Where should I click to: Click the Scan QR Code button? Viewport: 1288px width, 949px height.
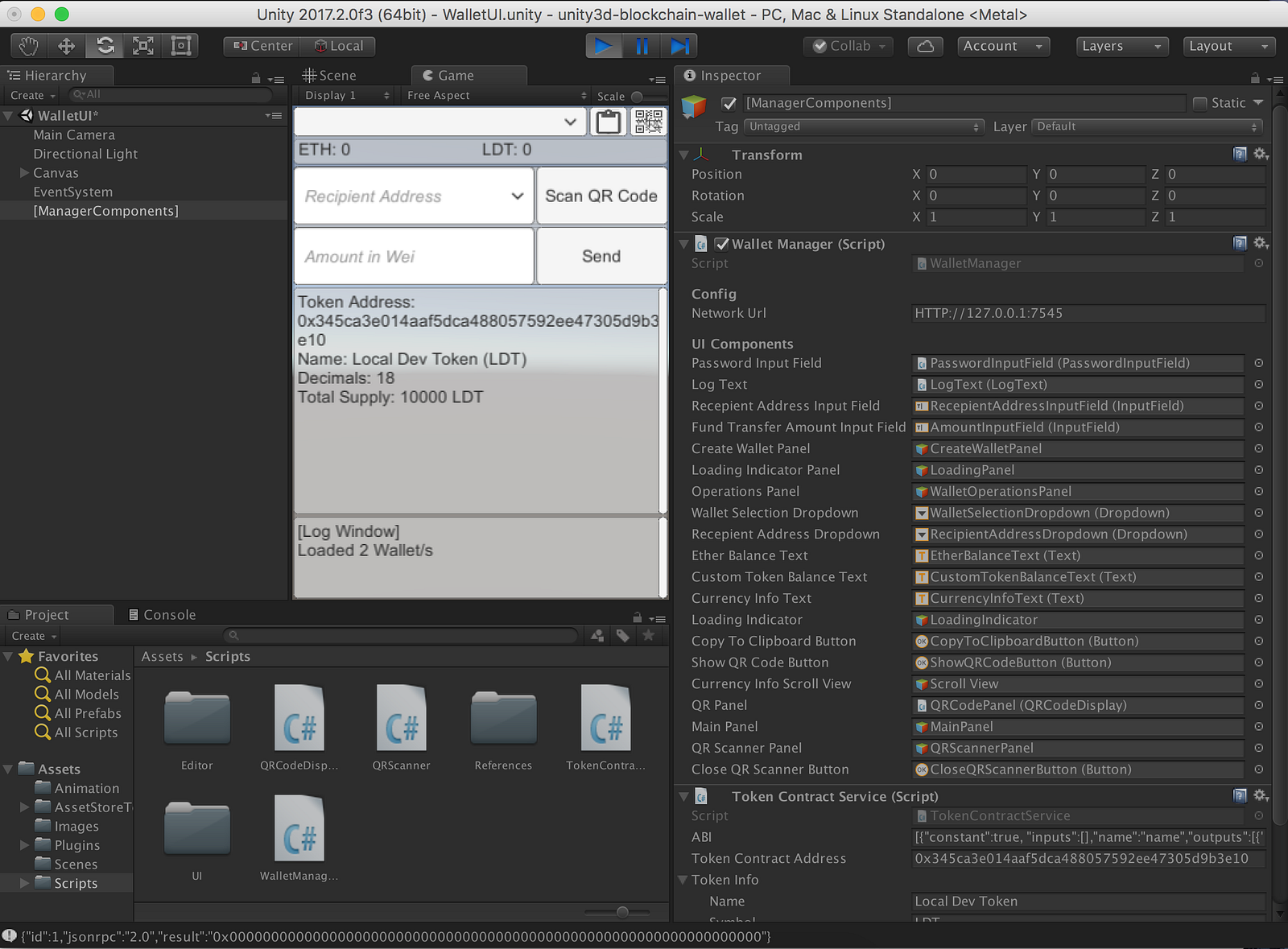pyautogui.click(x=601, y=196)
